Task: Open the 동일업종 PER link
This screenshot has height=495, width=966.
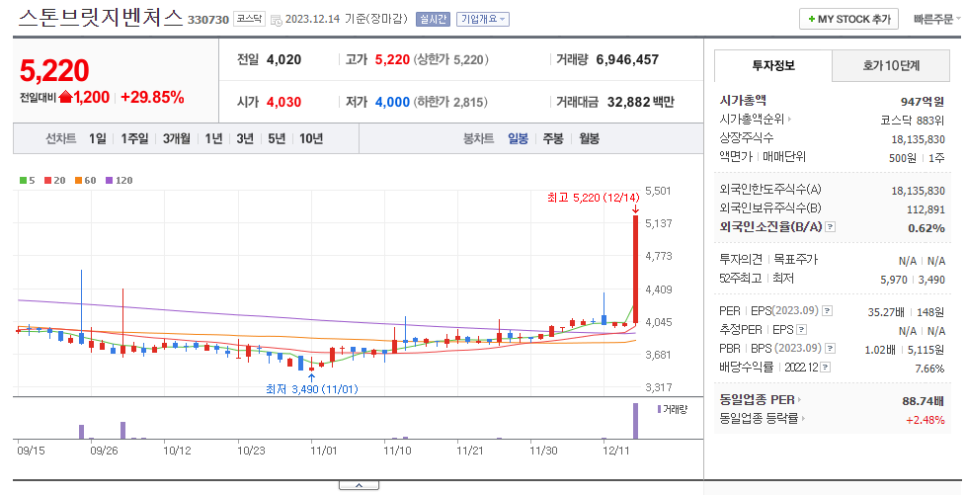Action: 761,400
